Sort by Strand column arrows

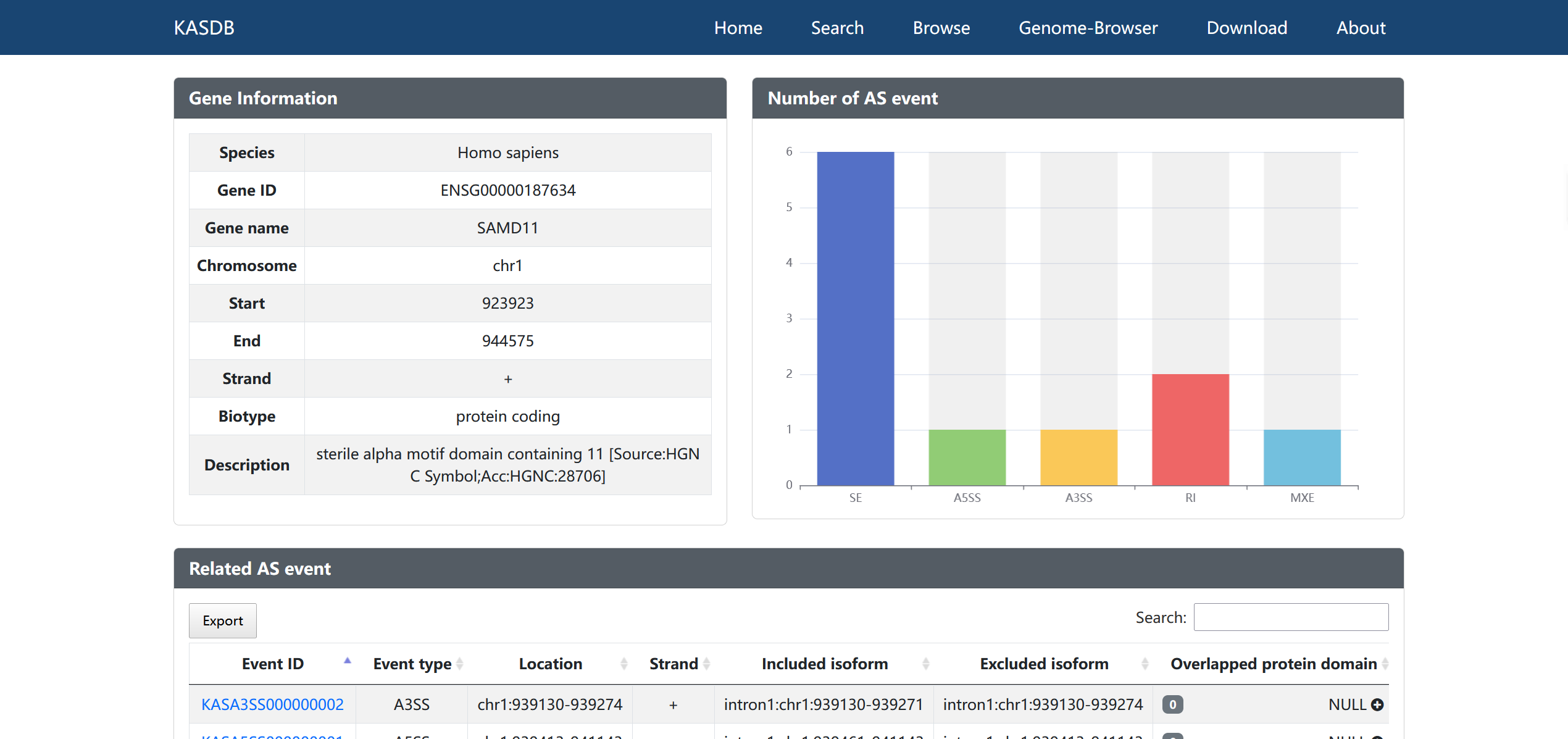point(706,664)
